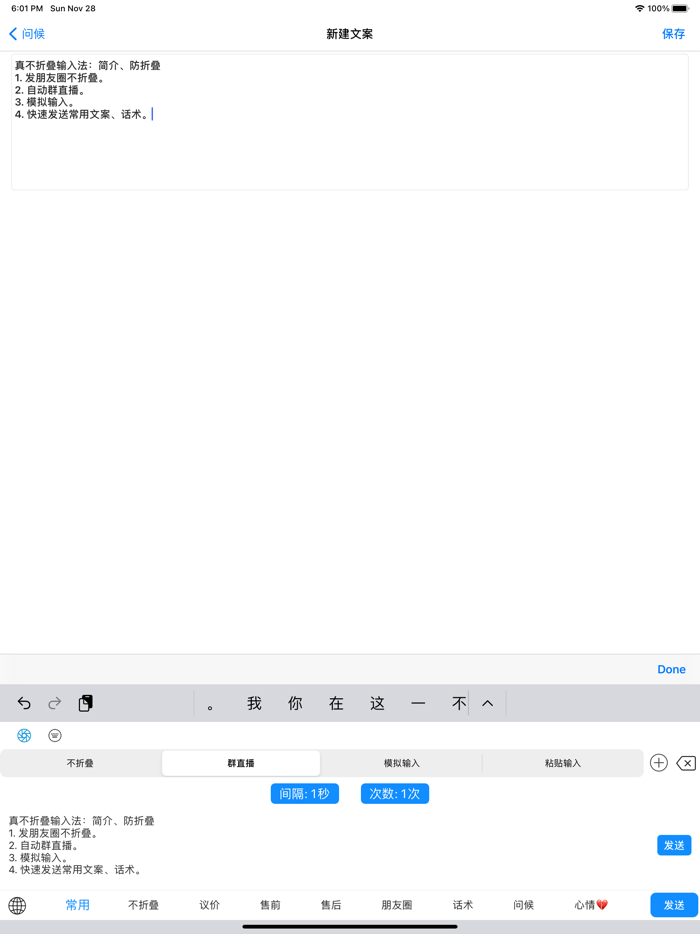Tap the paste clipboard icon
The height and width of the screenshot is (934, 700).
[x=86, y=703]
